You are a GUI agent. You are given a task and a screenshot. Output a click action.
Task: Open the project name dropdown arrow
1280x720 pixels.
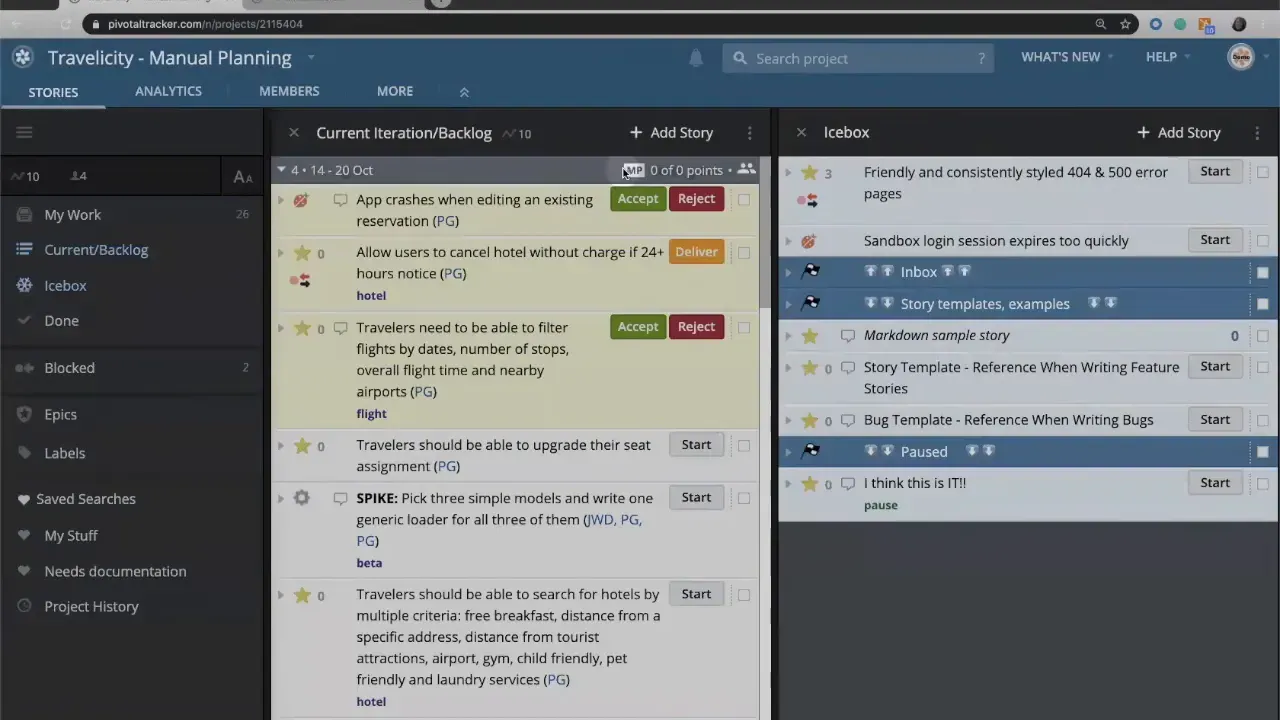[310, 58]
